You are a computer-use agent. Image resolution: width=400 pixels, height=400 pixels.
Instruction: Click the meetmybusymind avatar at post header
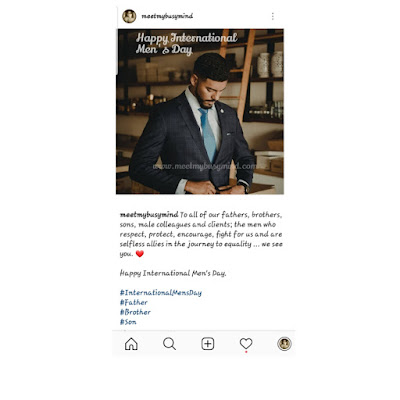pos(129,16)
